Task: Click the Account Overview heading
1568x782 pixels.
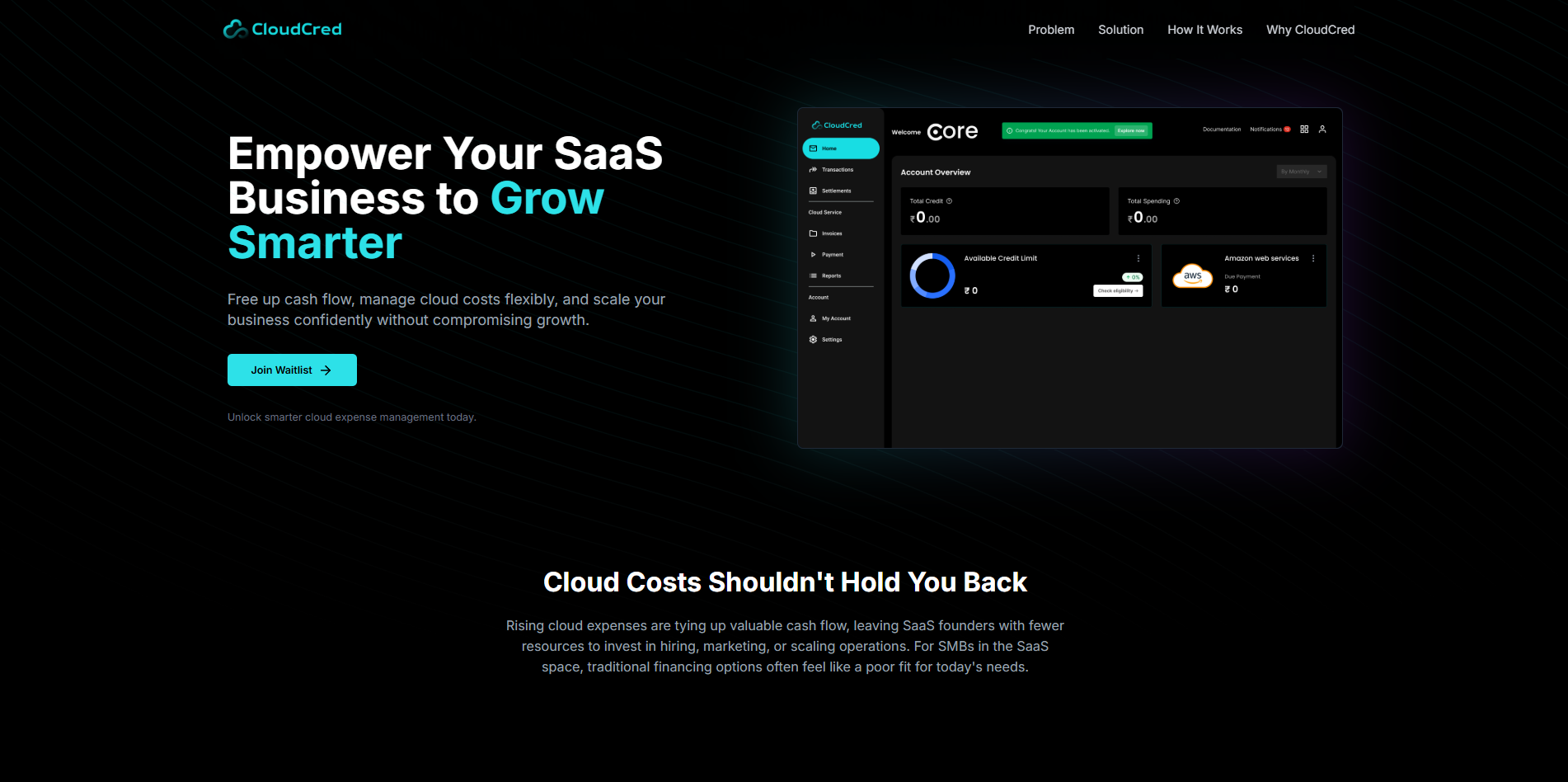Action: pyautogui.click(x=936, y=172)
